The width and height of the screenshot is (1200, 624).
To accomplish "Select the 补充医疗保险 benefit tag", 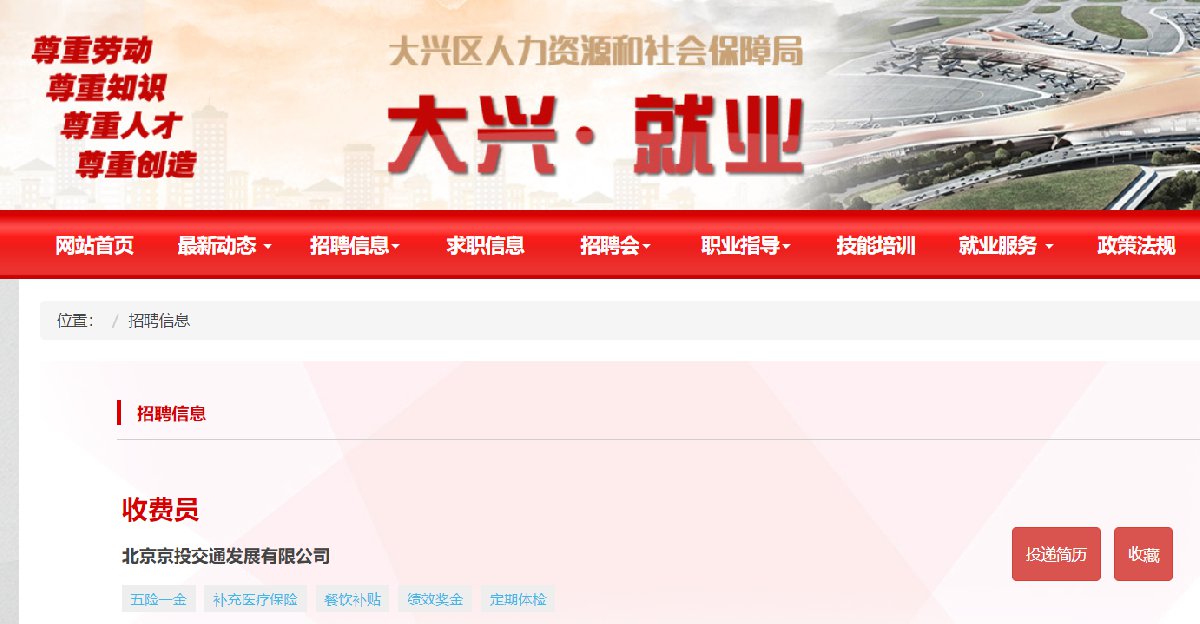I will [256, 600].
